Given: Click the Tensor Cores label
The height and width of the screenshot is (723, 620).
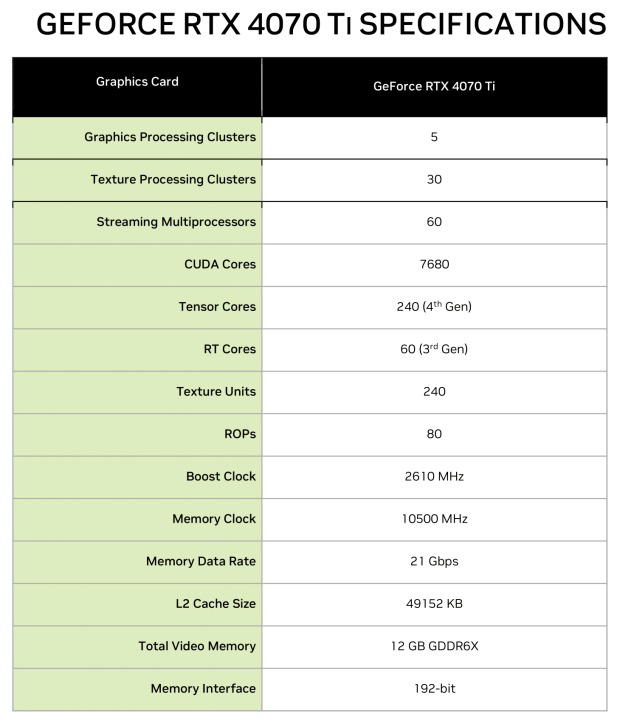Looking at the screenshot, I should pos(217,307).
